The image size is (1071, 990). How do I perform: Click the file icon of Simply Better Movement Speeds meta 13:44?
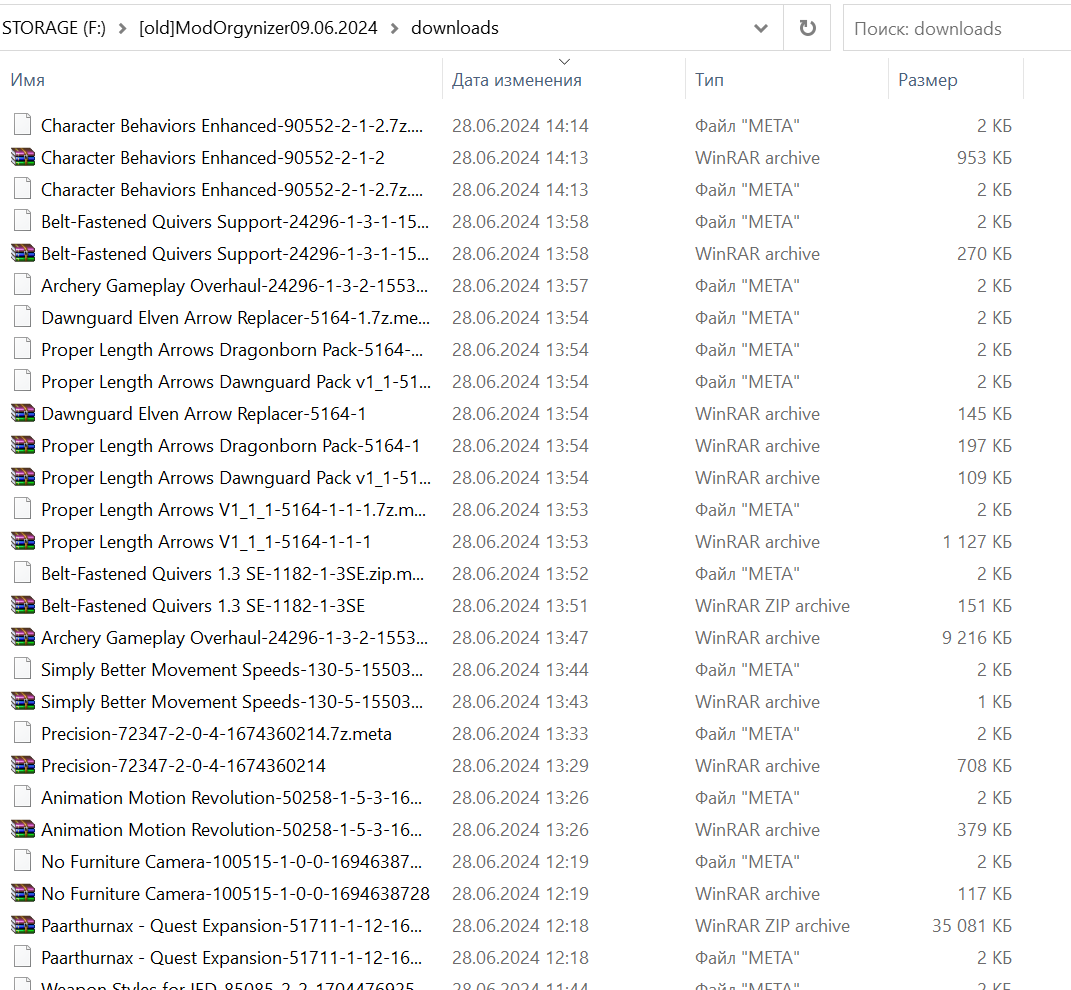(x=23, y=670)
